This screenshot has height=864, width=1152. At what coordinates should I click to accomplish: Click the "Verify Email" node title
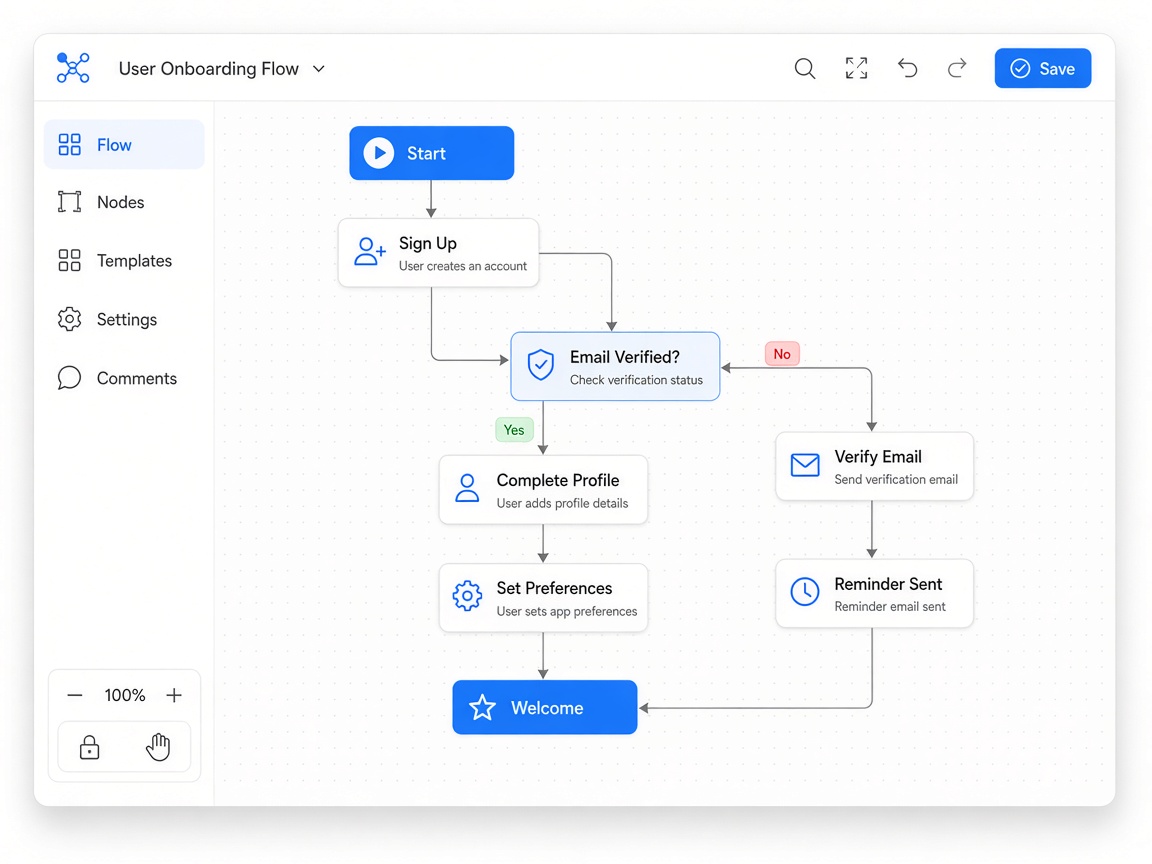coord(878,457)
